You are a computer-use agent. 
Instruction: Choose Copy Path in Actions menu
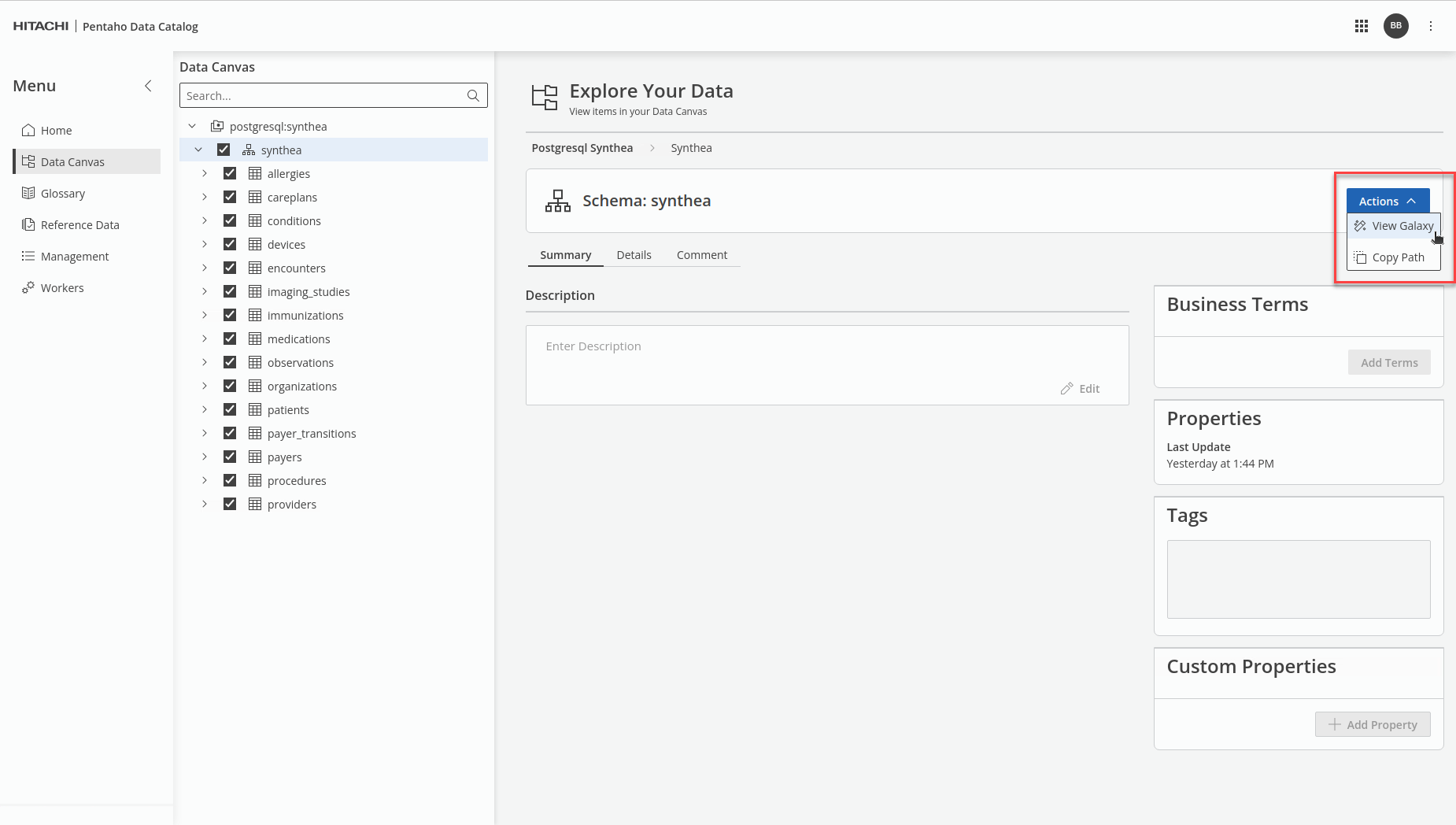tap(1394, 257)
